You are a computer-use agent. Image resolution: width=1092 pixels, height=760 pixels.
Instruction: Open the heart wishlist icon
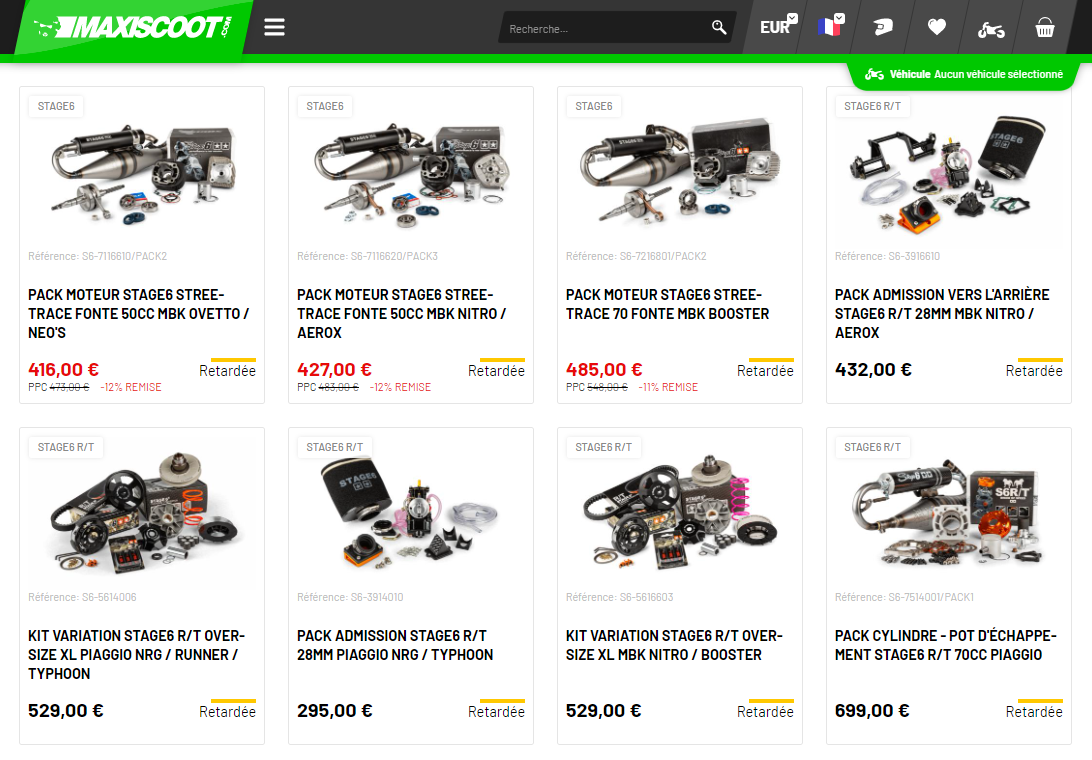(937, 27)
